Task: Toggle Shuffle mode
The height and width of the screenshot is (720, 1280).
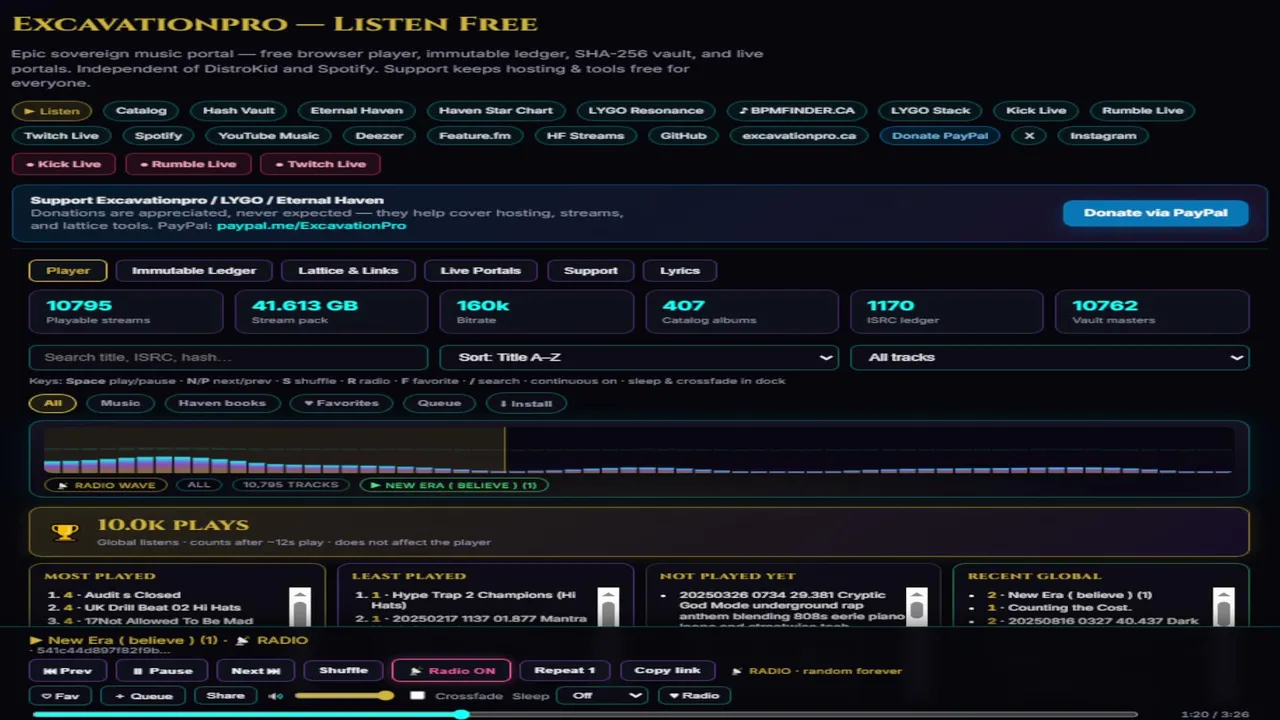Action: point(343,671)
